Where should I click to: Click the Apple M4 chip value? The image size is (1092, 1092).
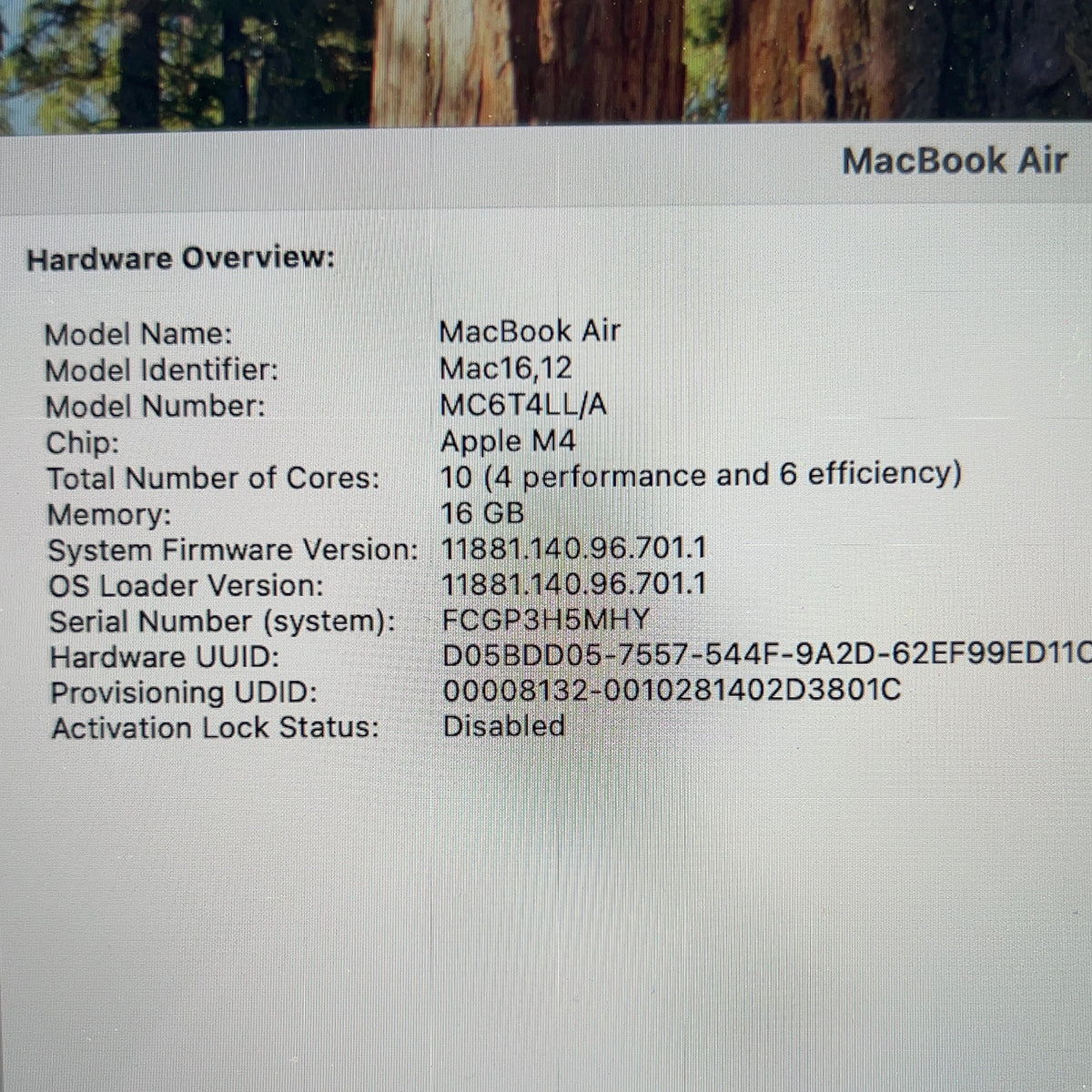pos(509,441)
